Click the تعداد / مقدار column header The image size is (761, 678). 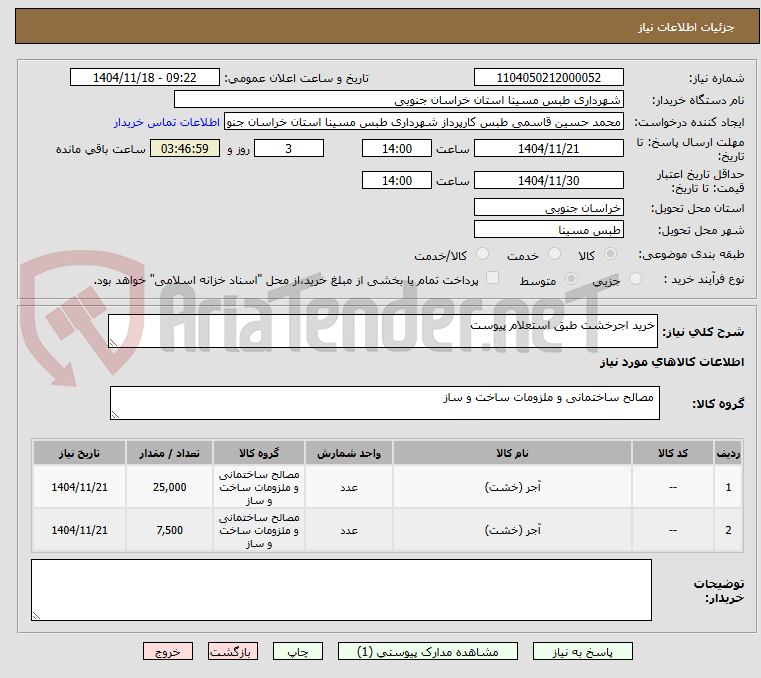click(169, 453)
